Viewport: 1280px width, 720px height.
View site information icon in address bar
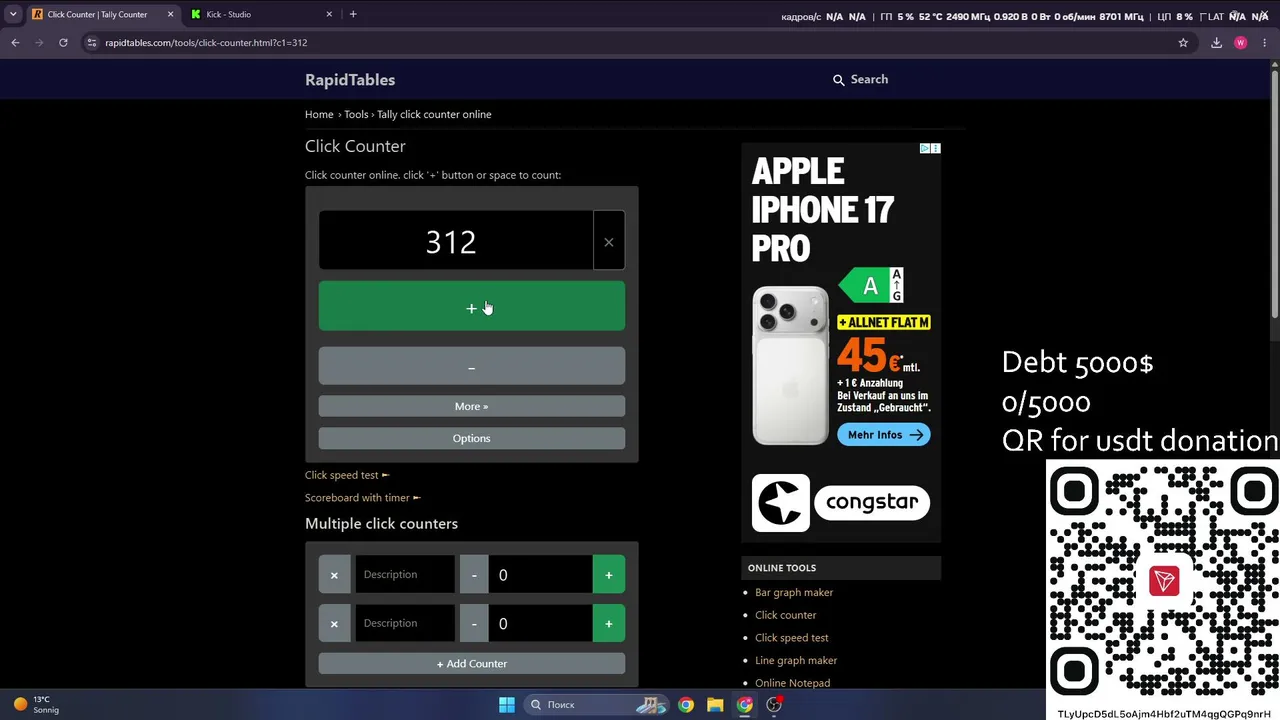(92, 43)
